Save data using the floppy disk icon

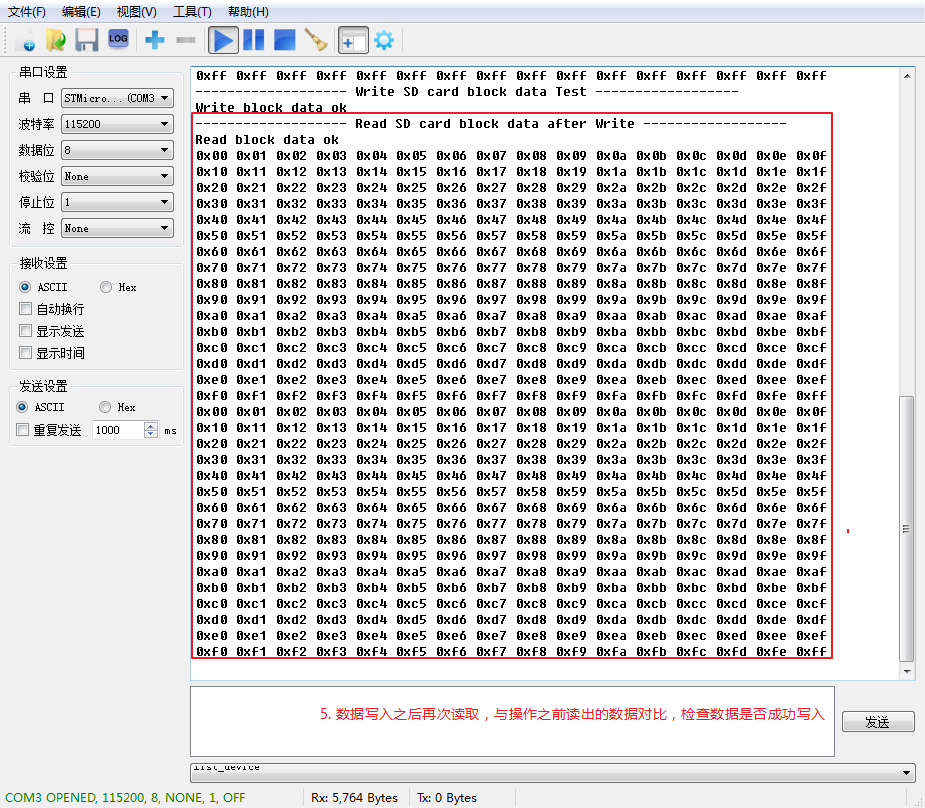point(86,39)
